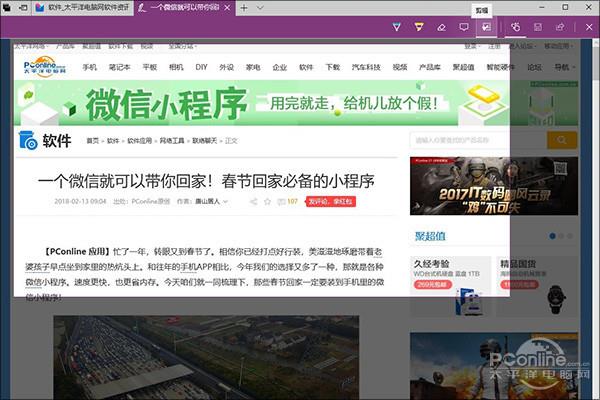Toggle the touch writing tool
Viewport: 600px width, 400px height.
tap(515, 27)
